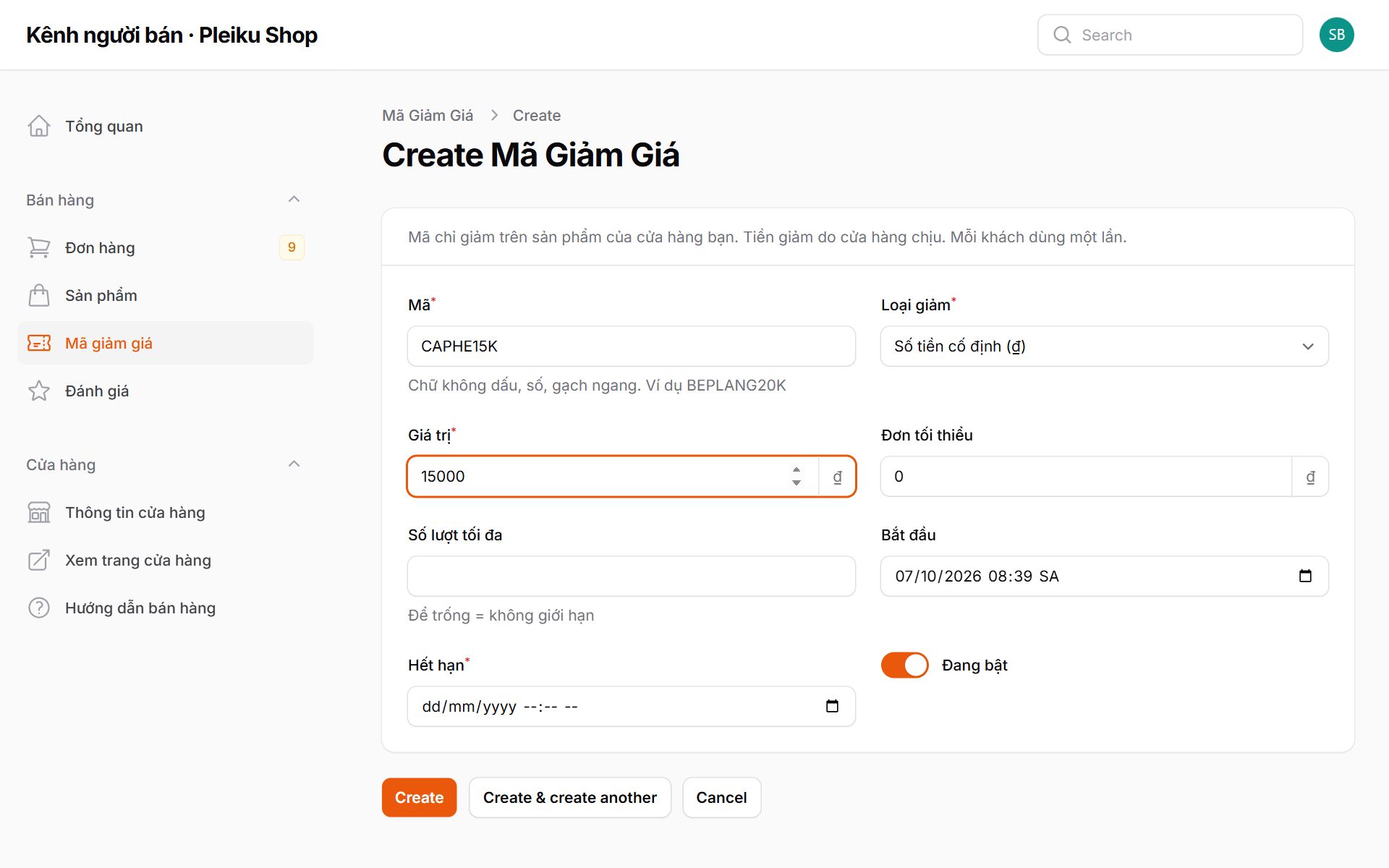The height and width of the screenshot is (868, 1389).
Task: Go to Tổng quan page
Action: [165, 126]
